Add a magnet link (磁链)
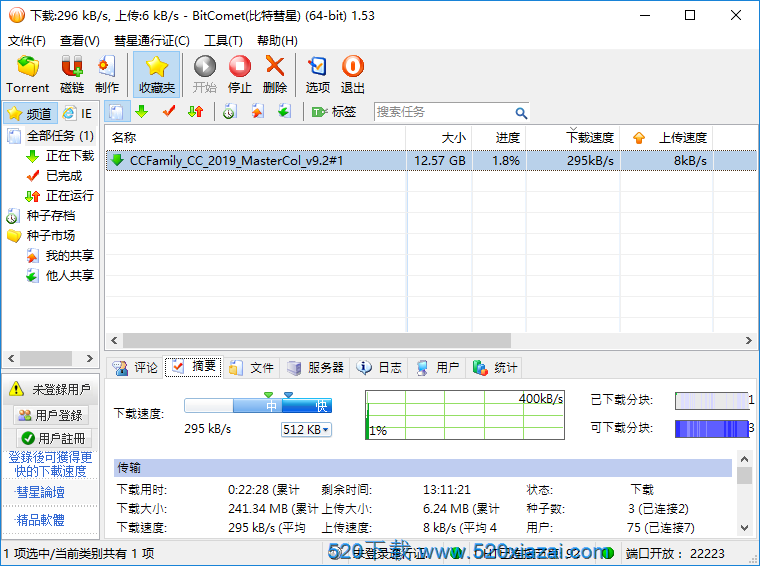This screenshot has height=566, width=760. [72, 75]
